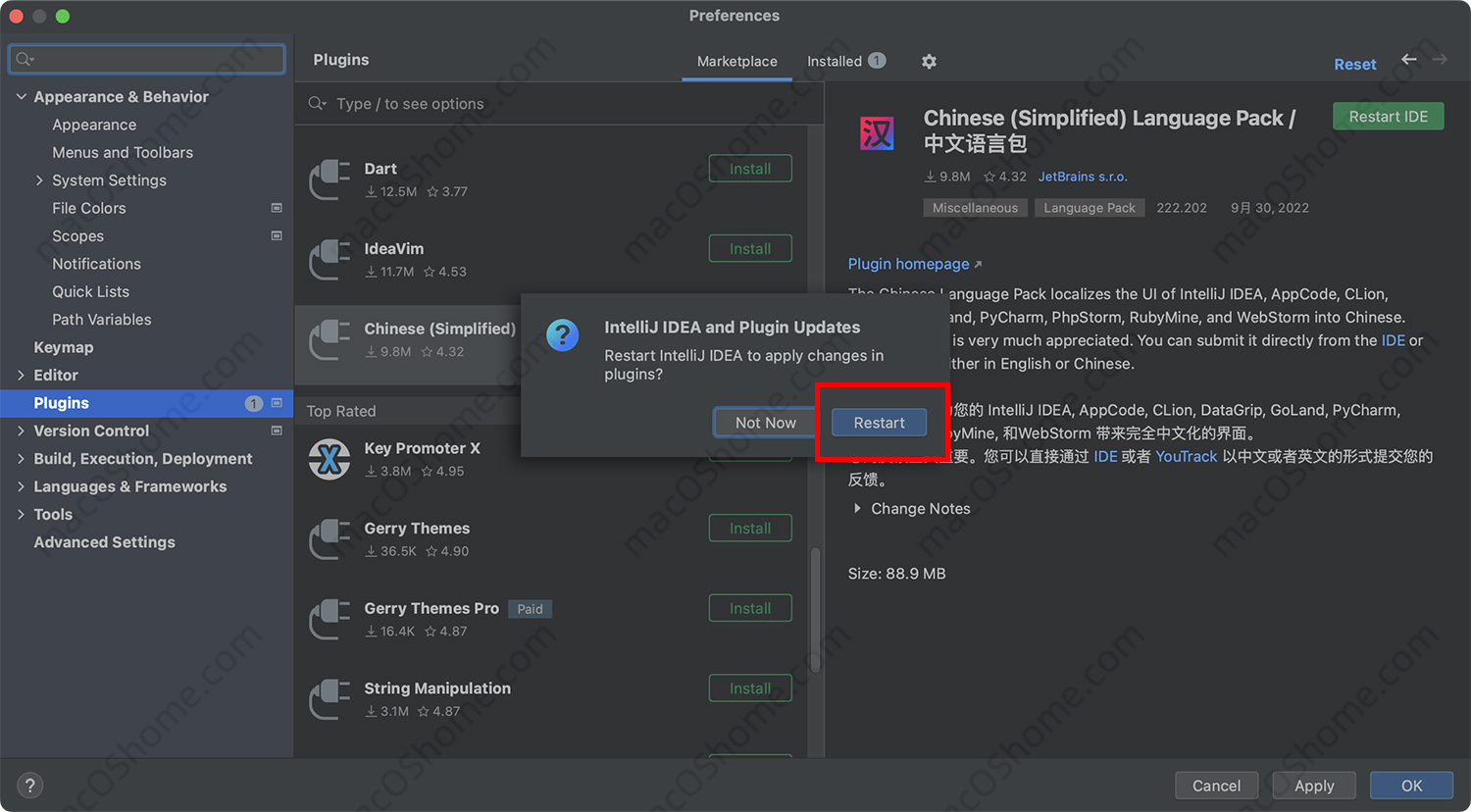Collapse the Appearance & Behavior section
The image size is (1471, 812).
click(21, 96)
